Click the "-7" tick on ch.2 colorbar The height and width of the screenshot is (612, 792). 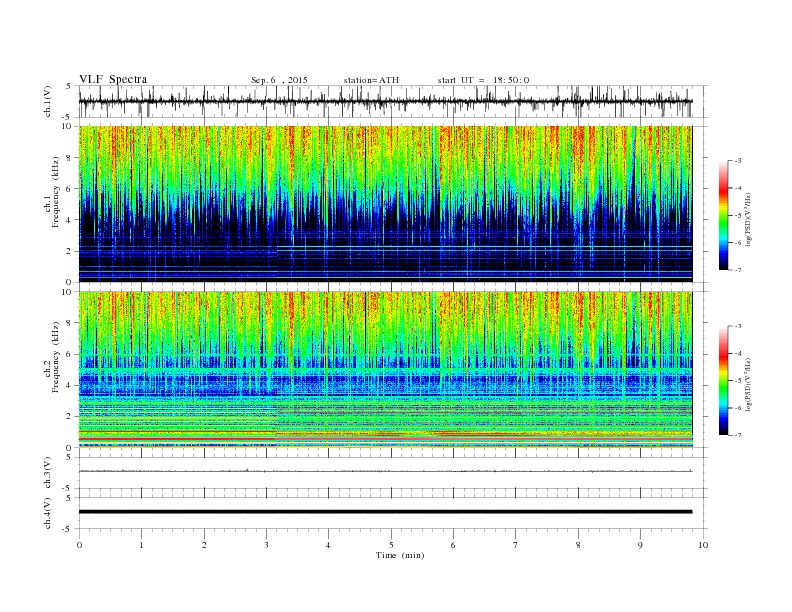tap(738, 435)
